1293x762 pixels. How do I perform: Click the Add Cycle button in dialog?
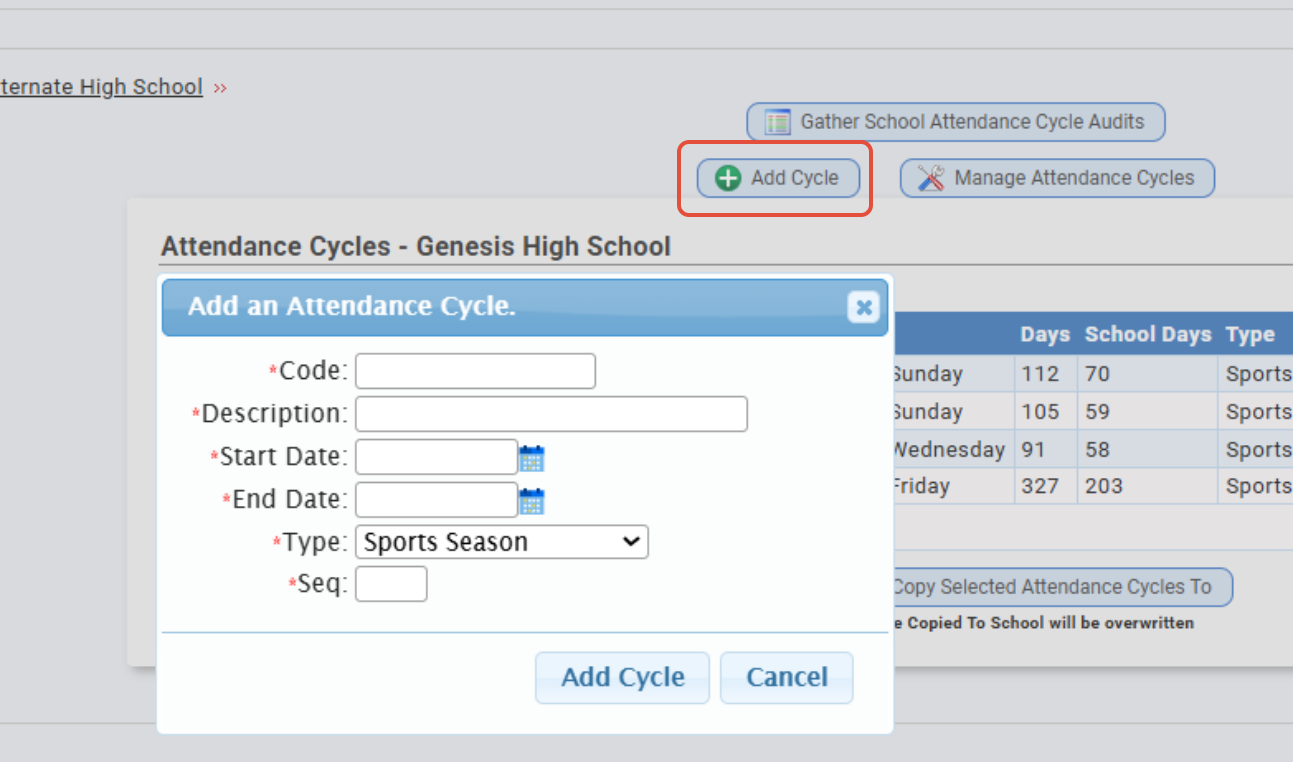[x=622, y=677]
